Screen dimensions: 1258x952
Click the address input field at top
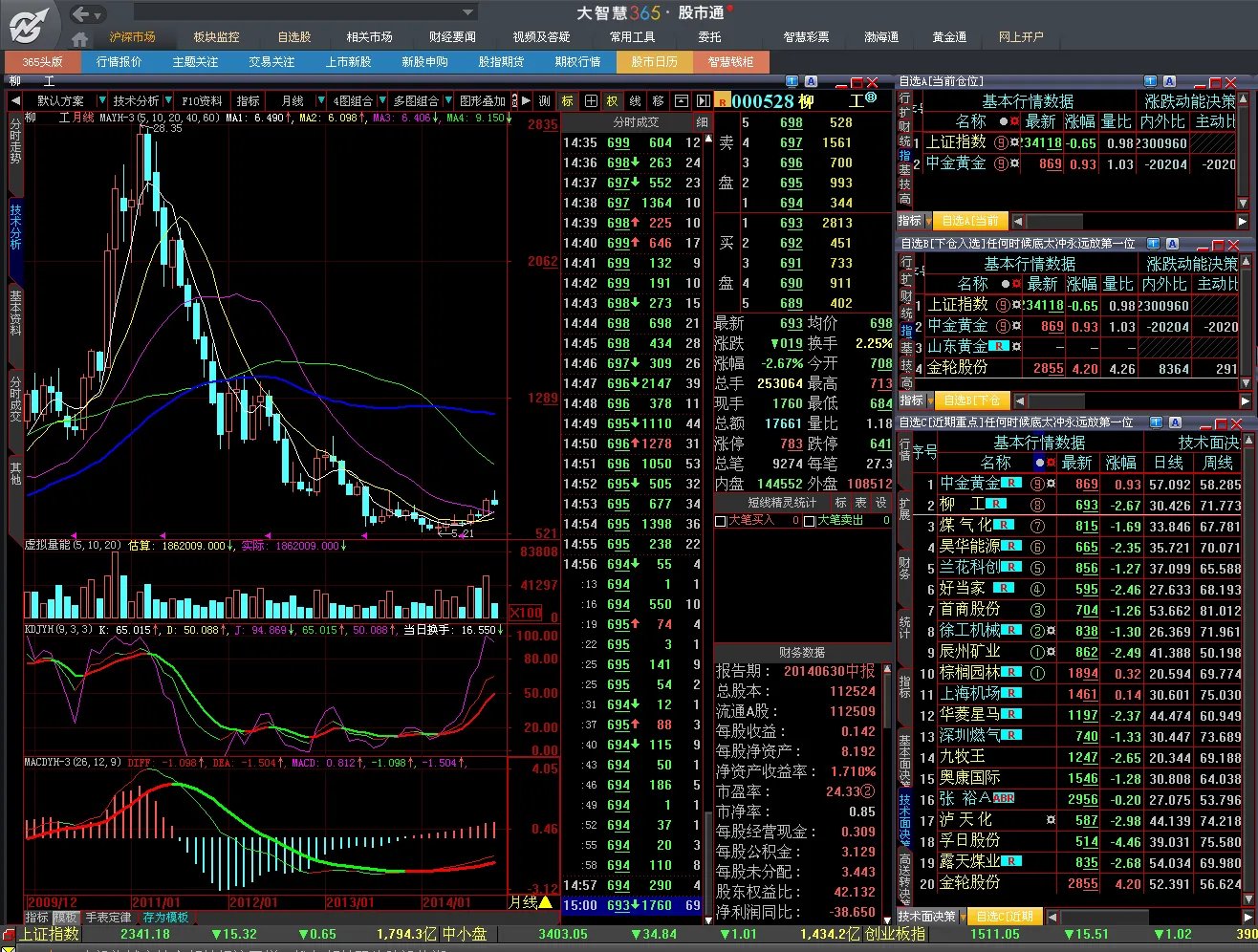pyautogui.click(x=304, y=12)
